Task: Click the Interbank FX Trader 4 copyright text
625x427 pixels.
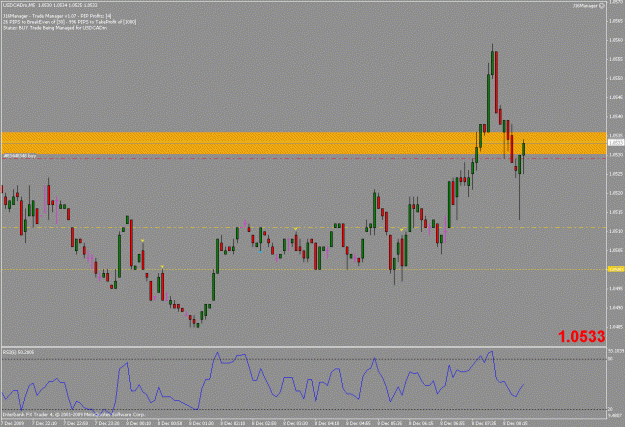Action: (x=74, y=415)
